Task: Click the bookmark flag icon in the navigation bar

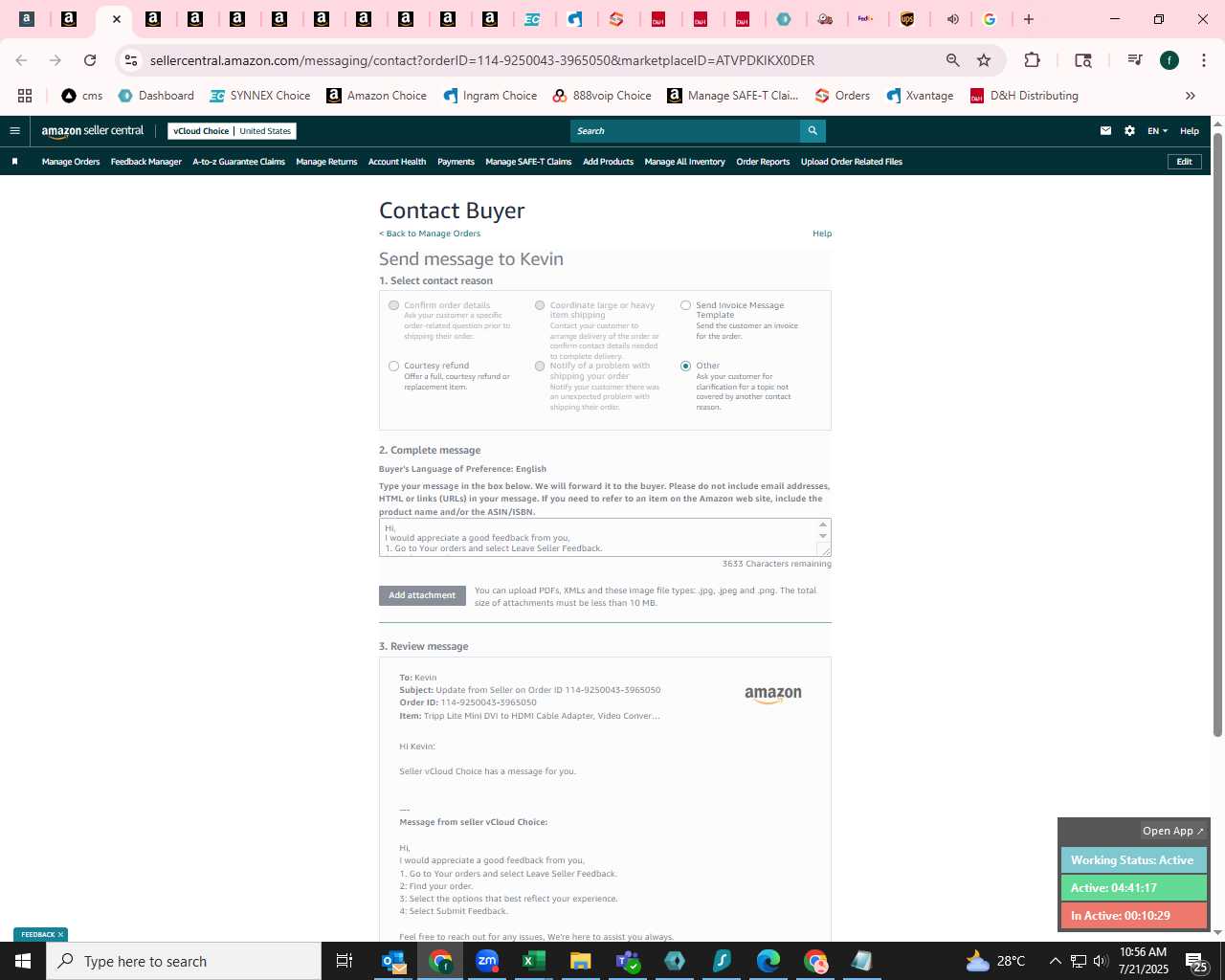Action: [x=14, y=162]
